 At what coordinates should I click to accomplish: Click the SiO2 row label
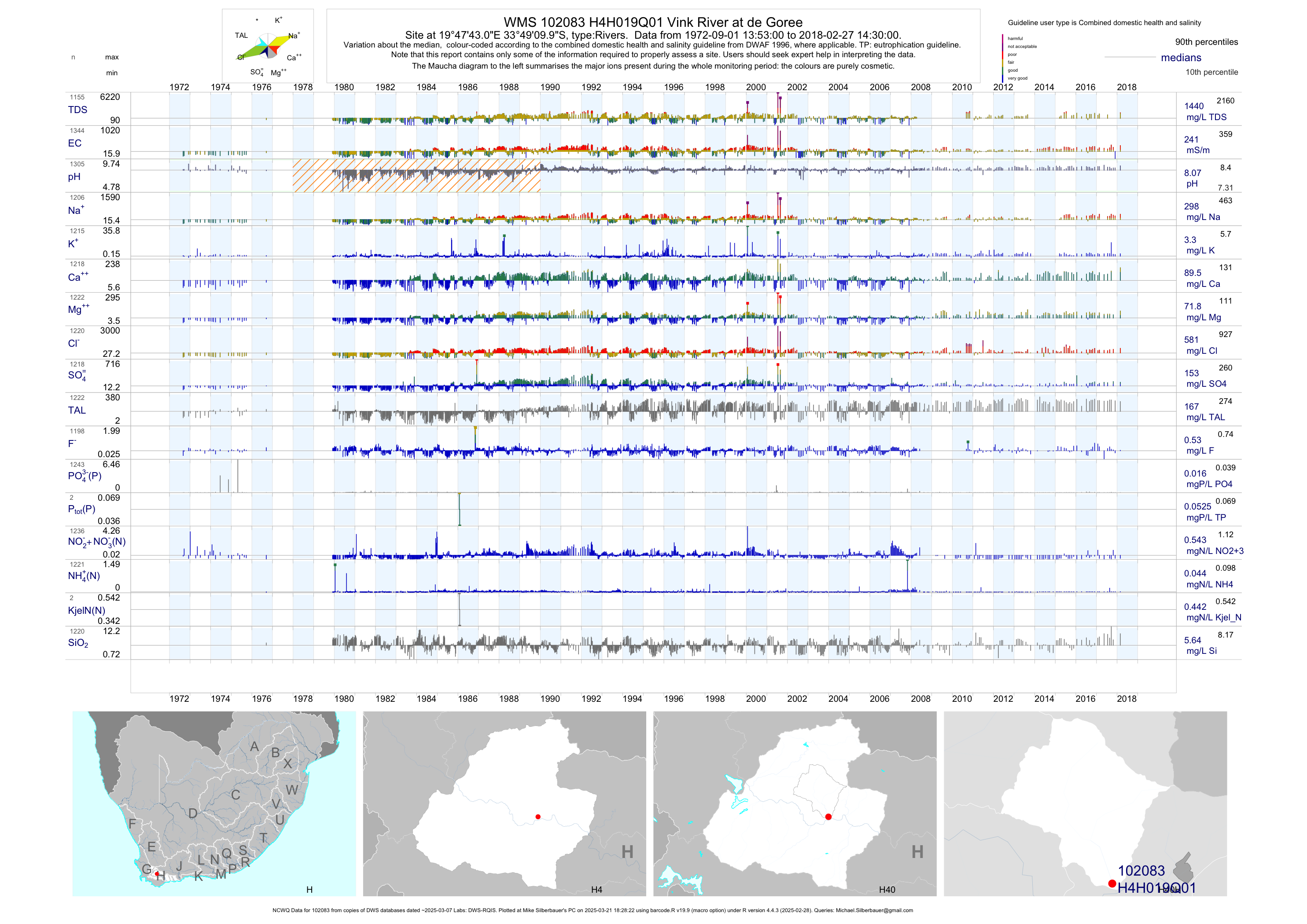click(78, 643)
